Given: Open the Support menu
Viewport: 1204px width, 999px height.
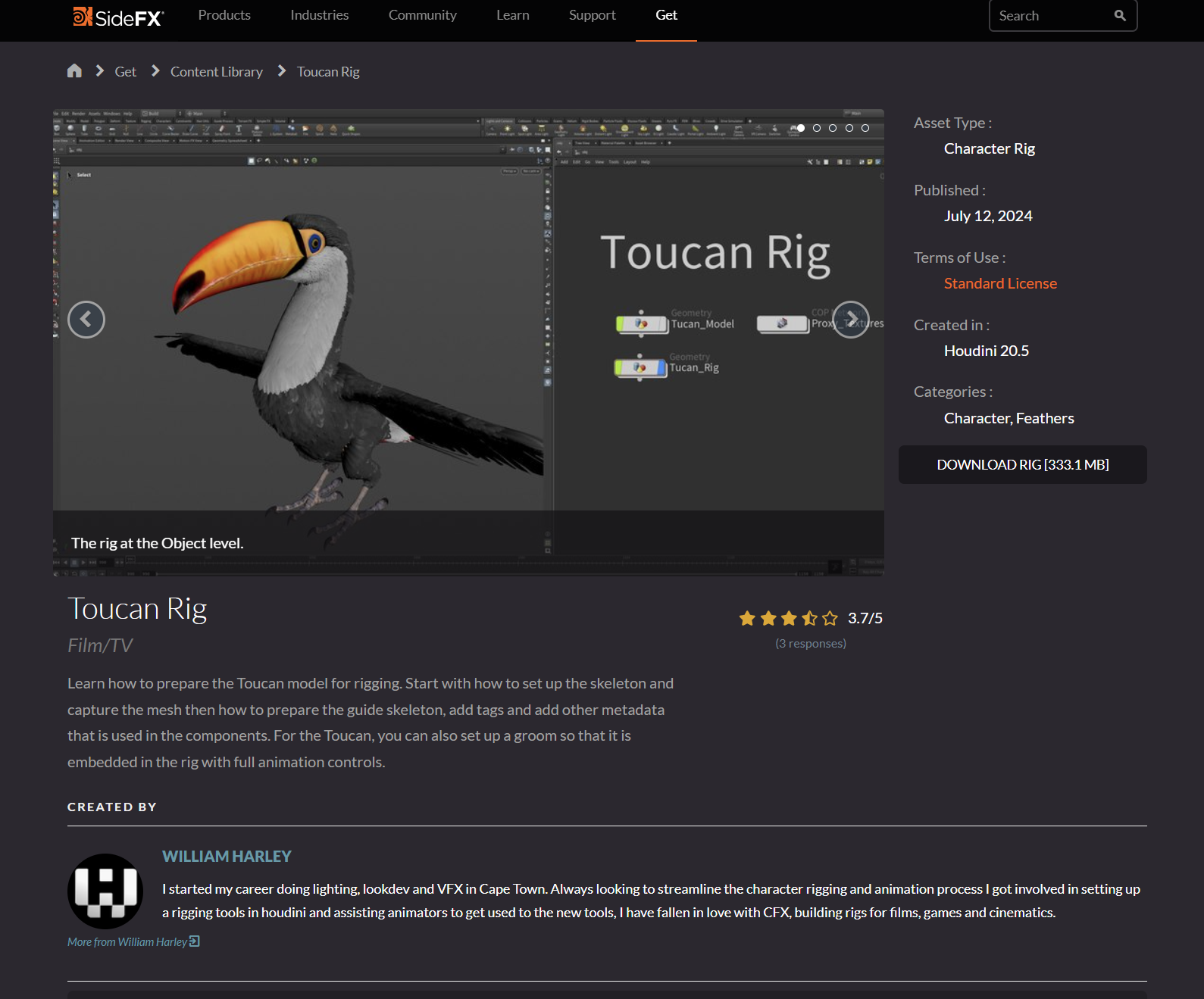Looking at the screenshot, I should pyautogui.click(x=593, y=15).
